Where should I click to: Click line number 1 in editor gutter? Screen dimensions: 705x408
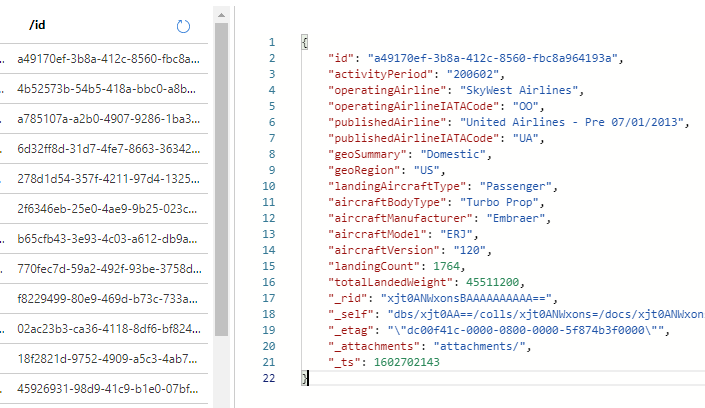[x=272, y=42]
